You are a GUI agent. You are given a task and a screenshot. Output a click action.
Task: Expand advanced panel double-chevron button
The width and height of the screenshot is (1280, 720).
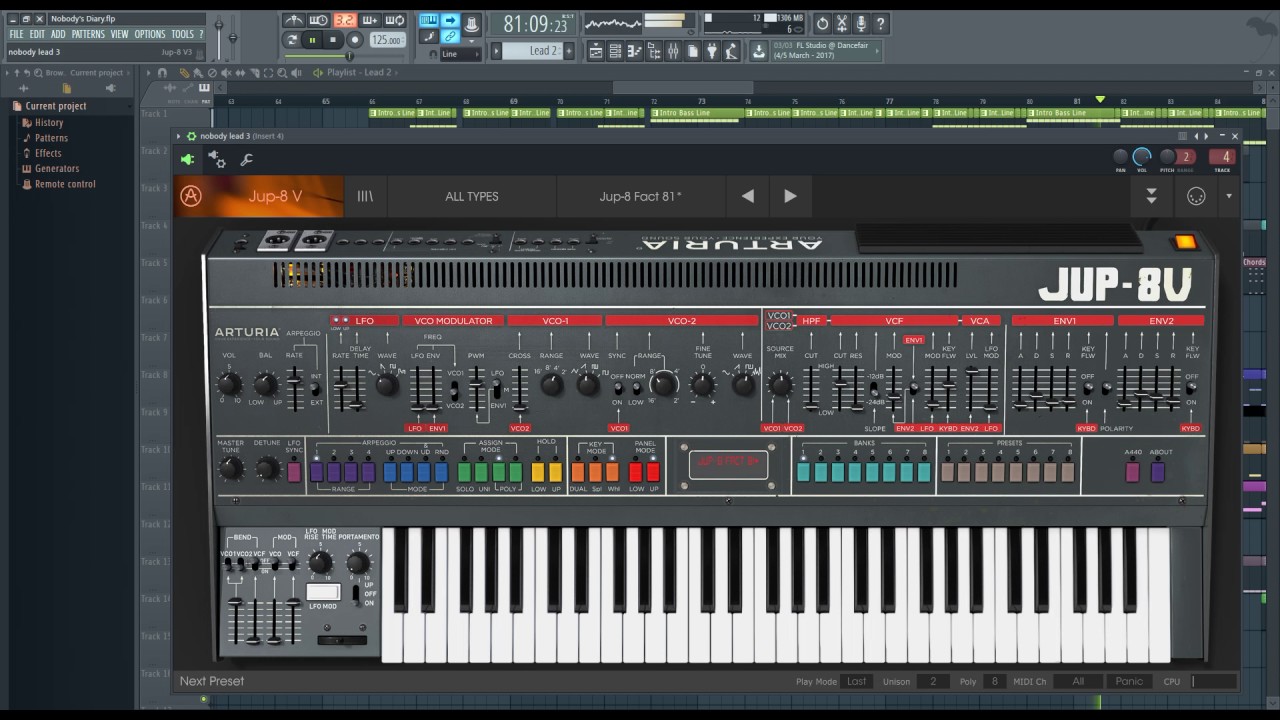pos(1152,196)
